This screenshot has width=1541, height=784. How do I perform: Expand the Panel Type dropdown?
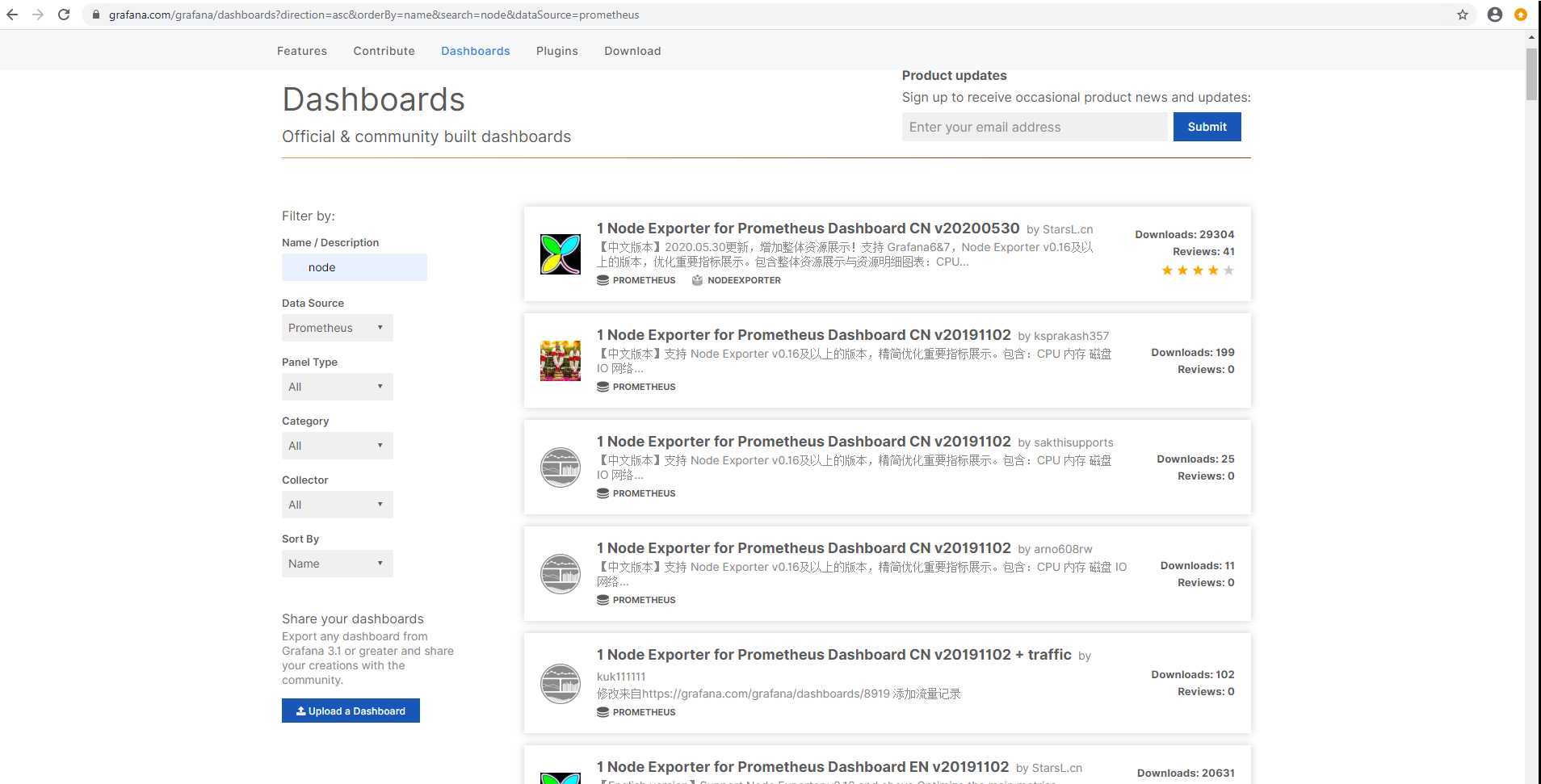point(337,387)
